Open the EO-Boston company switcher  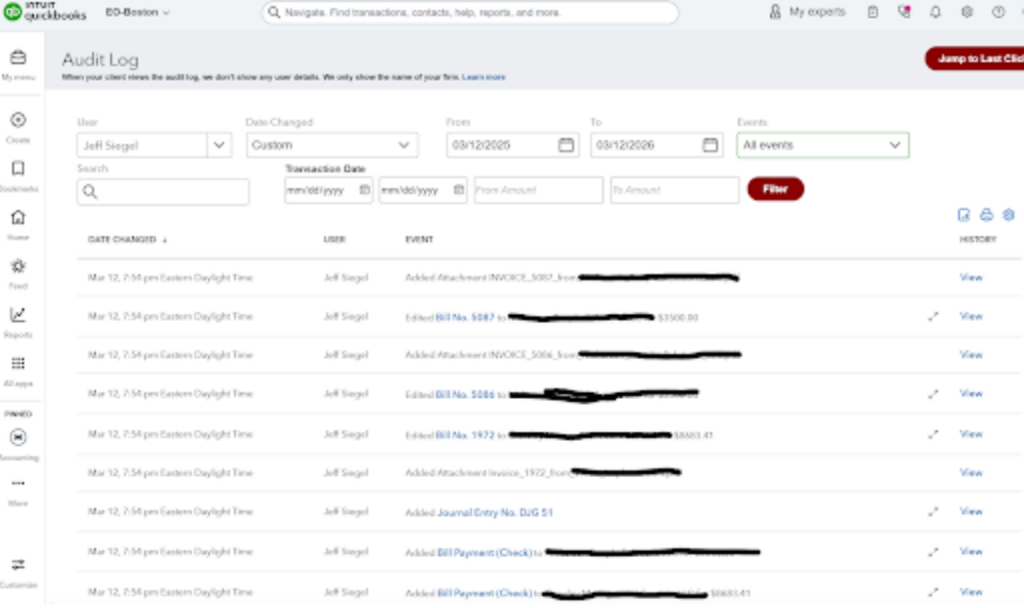pyautogui.click(x=137, y=12)
